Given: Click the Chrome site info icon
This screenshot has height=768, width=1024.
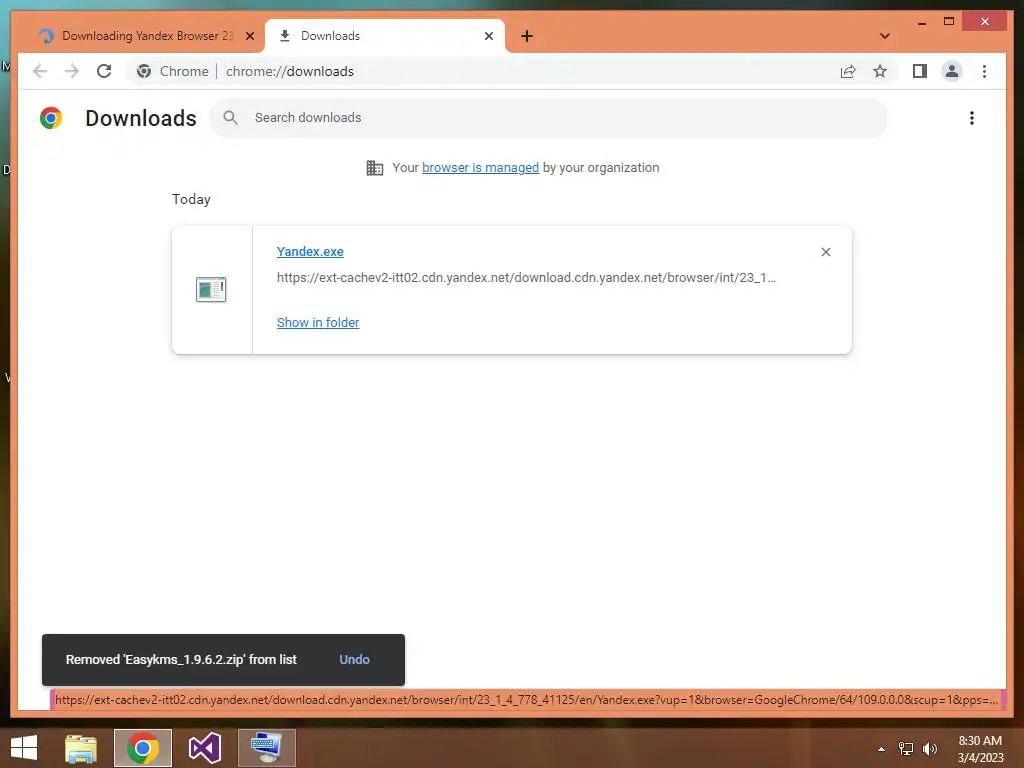Looking at the screenshot, I should 144,71.
